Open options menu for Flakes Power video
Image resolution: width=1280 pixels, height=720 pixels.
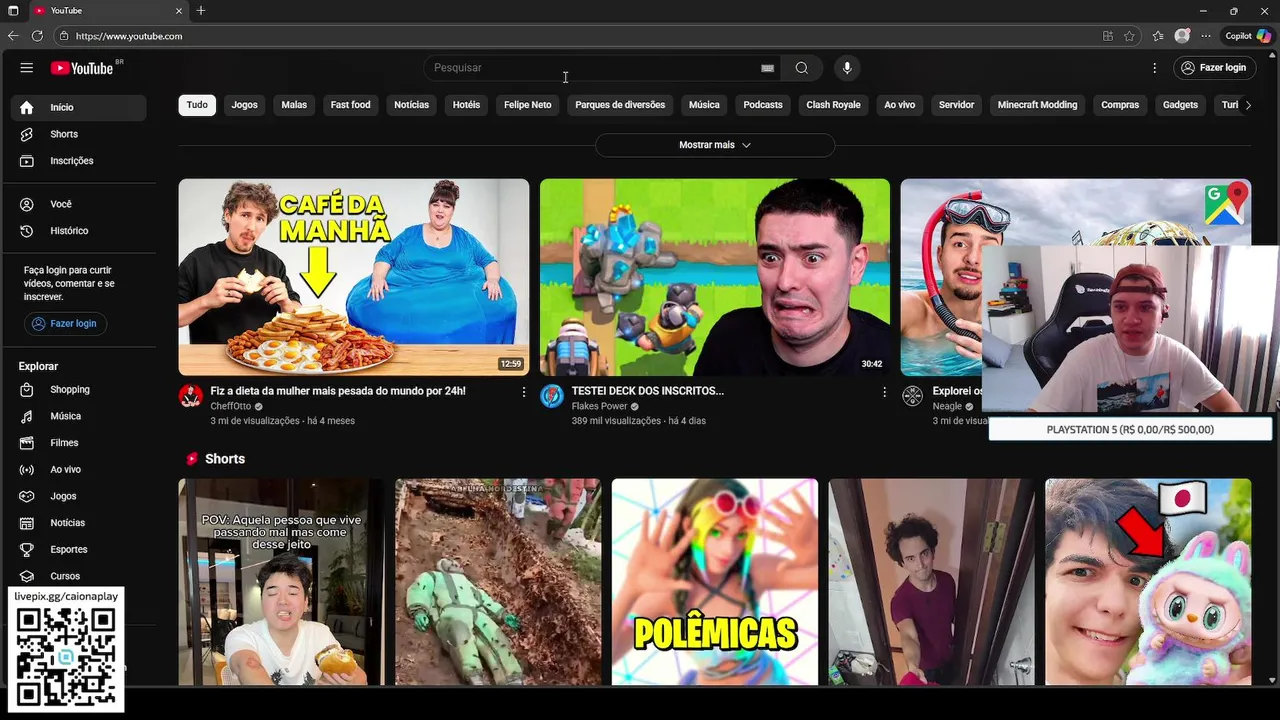[x=884, y=392]
